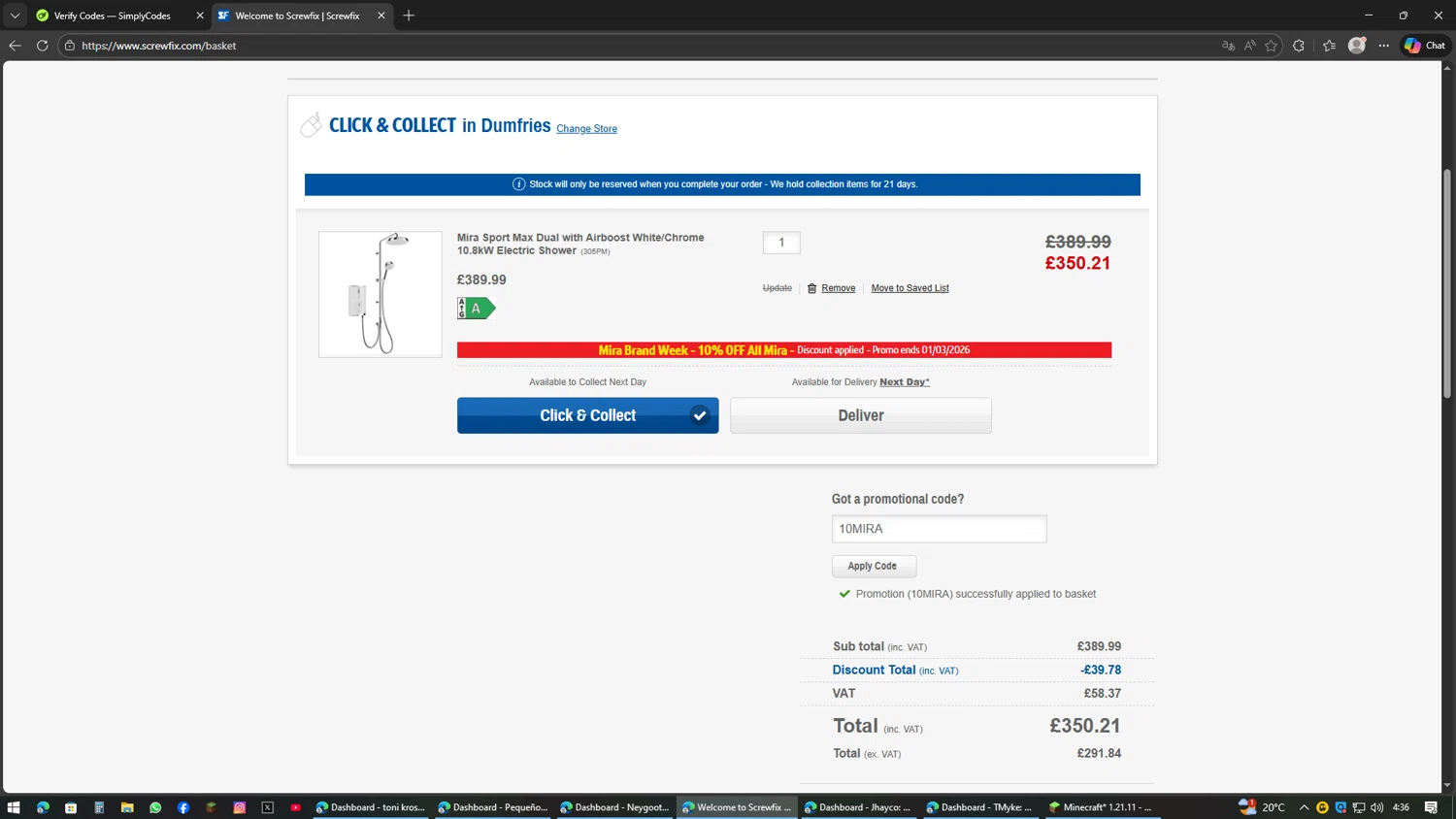Screen dimensions: 1456x819
Task: Select the Welcome to Screwfix tab
Action: (x=297, y=16)
